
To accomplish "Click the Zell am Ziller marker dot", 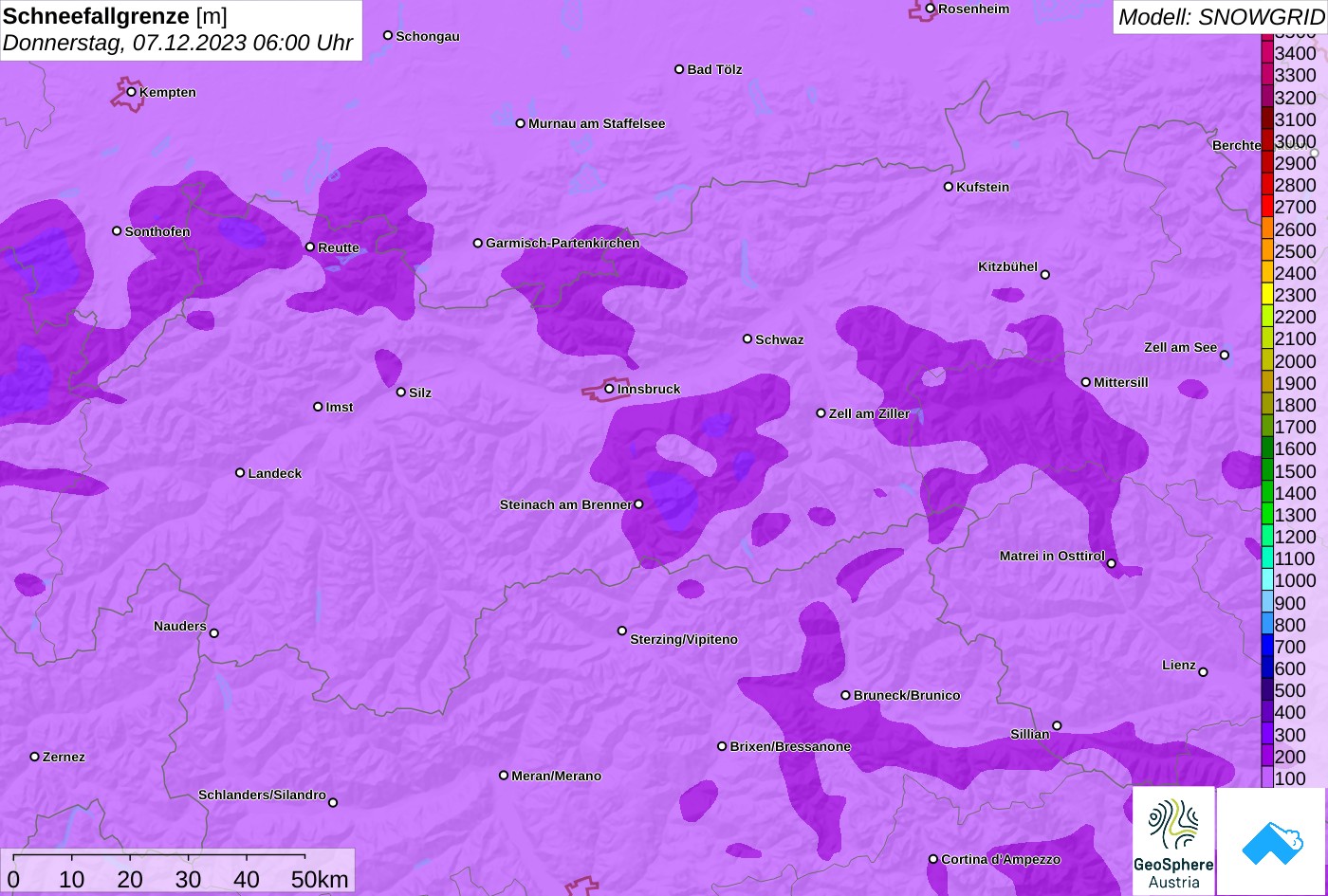I will tap(821, 413).
